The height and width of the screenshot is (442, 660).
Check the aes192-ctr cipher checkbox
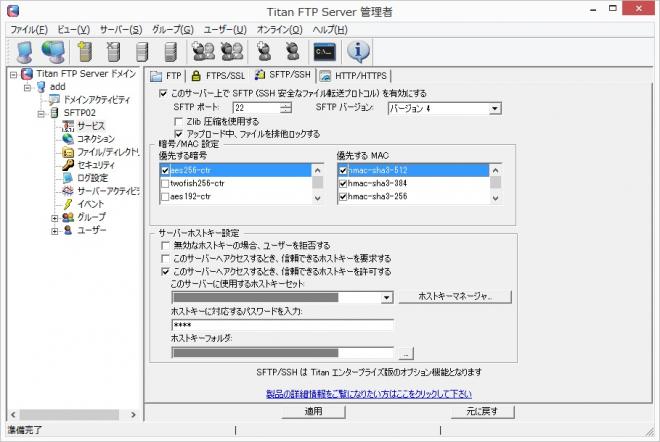click(165, 197)
